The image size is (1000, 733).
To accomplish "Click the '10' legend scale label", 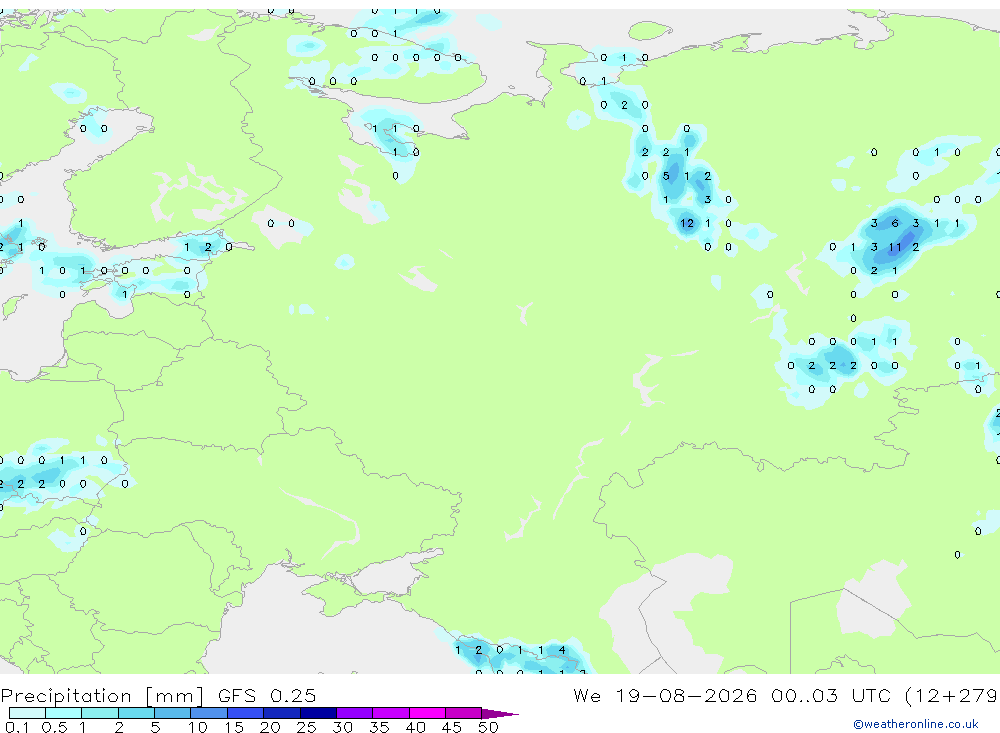I will (198, 727).
